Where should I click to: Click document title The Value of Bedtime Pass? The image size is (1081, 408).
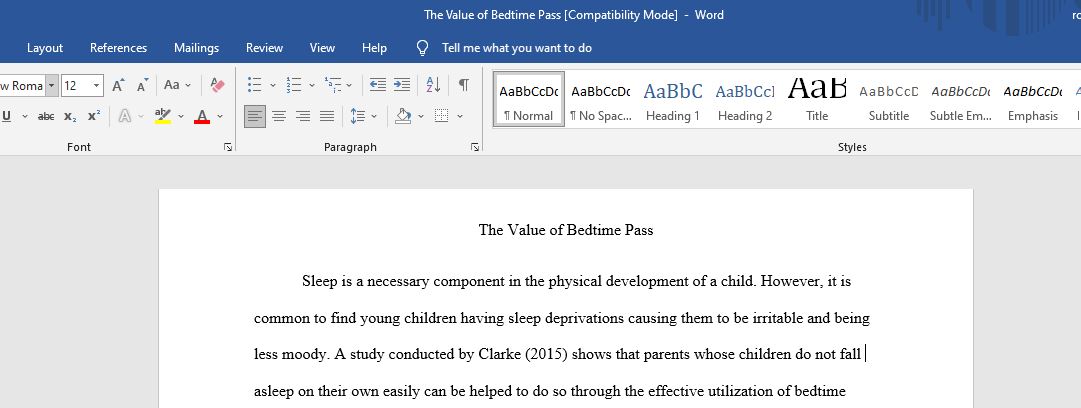pyautogui.click(x=566, y=230)
